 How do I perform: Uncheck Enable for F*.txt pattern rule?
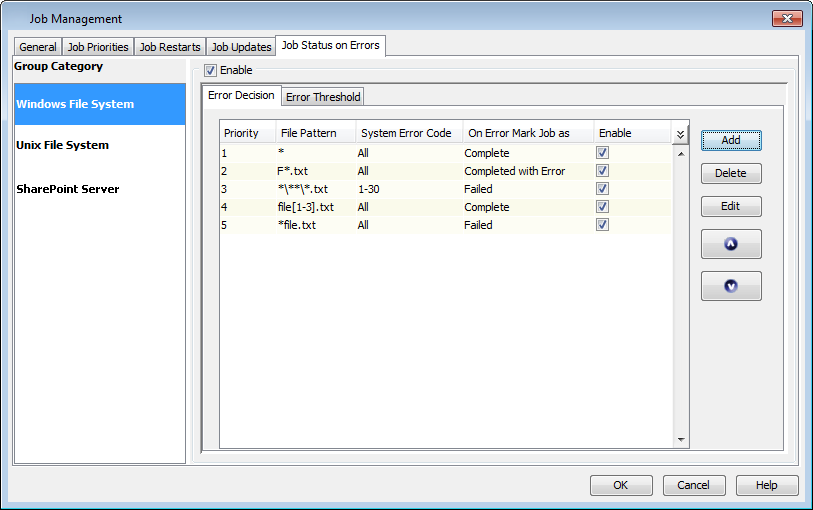(x=602, y=171)
